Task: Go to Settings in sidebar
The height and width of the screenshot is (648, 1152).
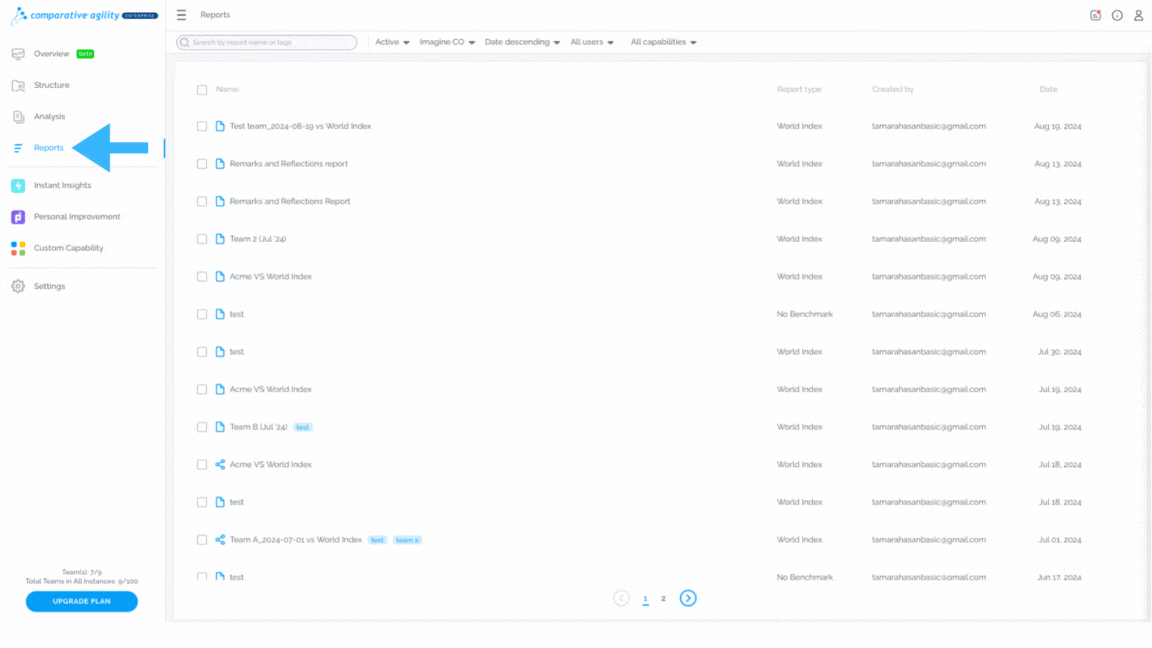Action: (49, 287)
